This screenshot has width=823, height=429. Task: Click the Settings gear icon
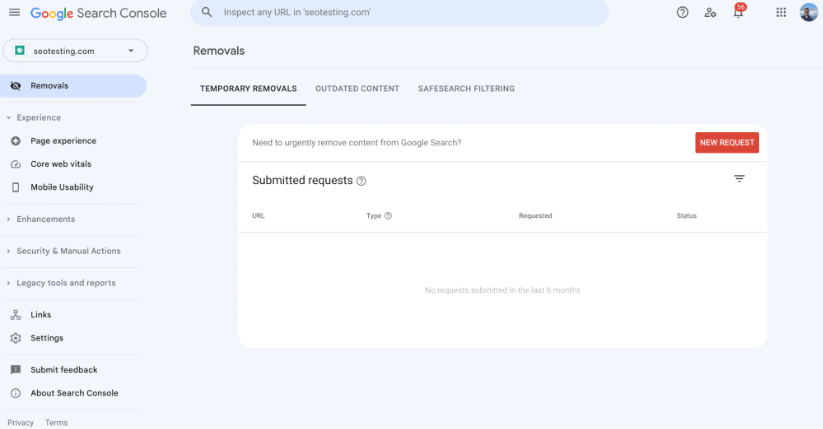16,338
